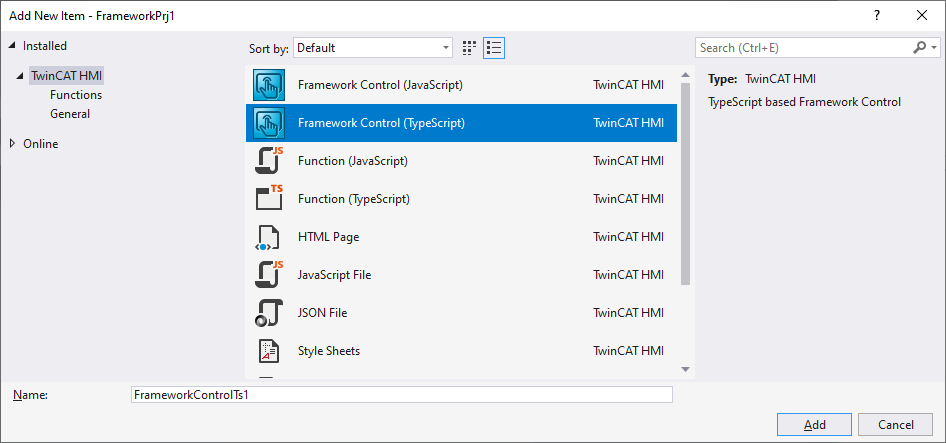Select "HTML Page" row text

point(328,237)
